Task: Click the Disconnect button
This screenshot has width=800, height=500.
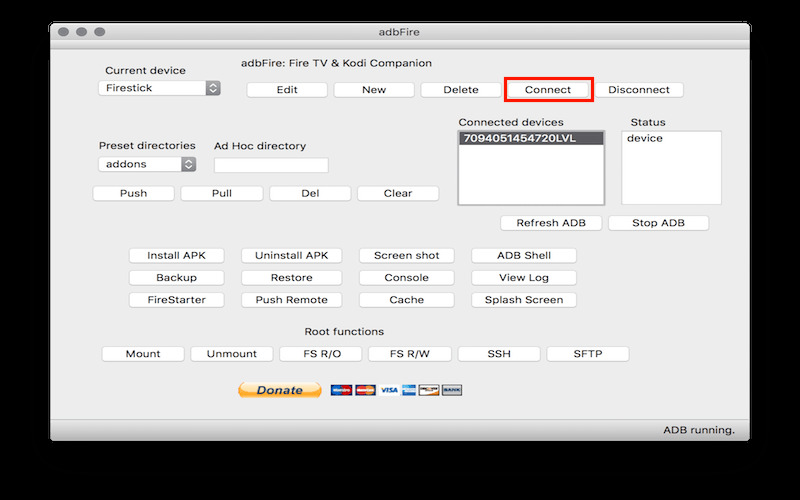Action: tap(639, 90)
